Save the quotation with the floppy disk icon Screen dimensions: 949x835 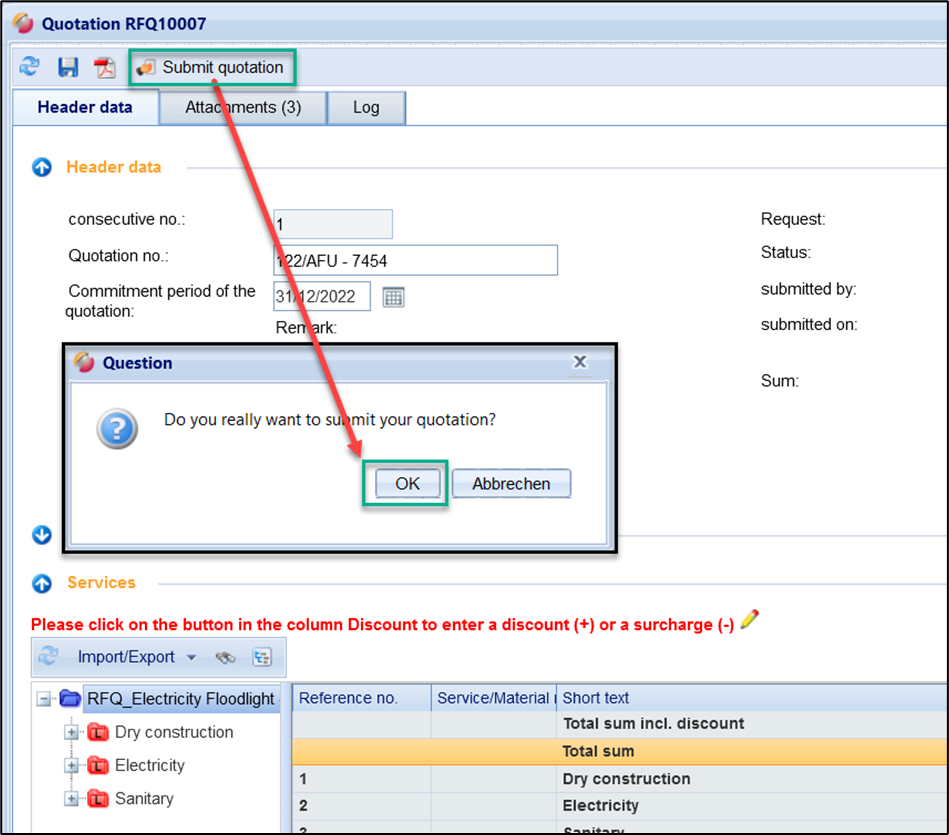[68, 67]
